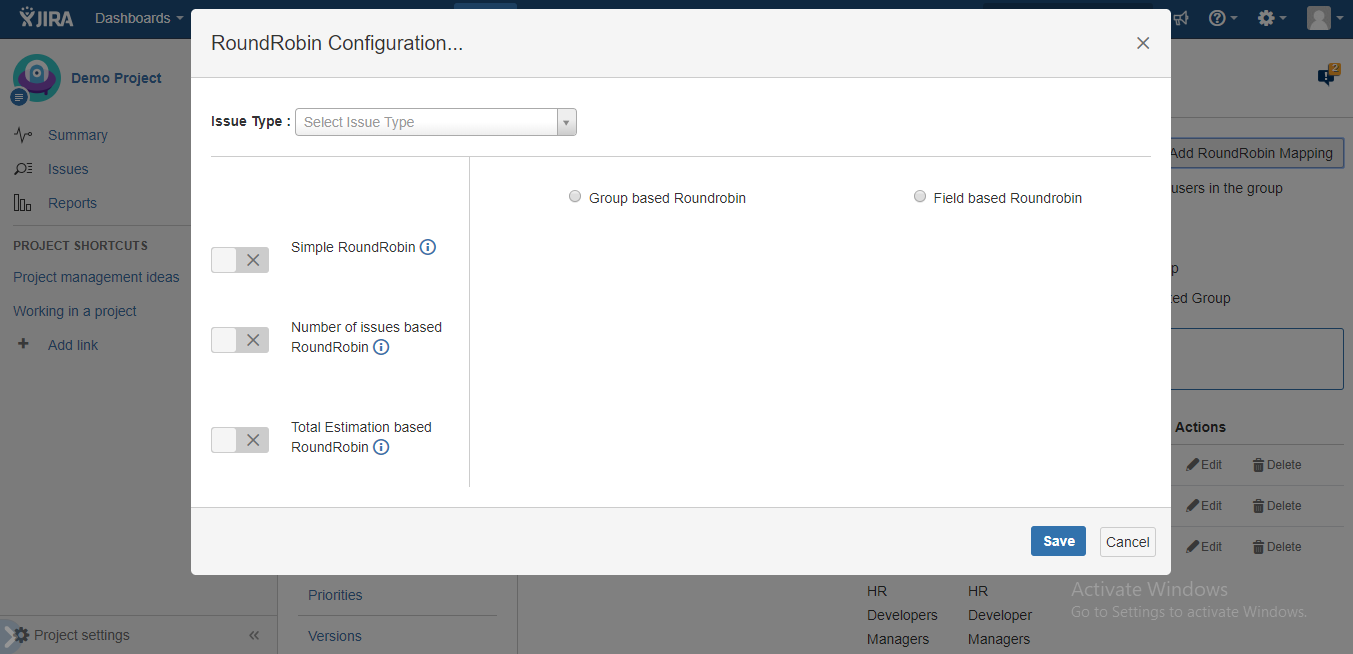Open Priorities settings item
The height and width of the screenshot is (654, 1353).
click(335, 595)
